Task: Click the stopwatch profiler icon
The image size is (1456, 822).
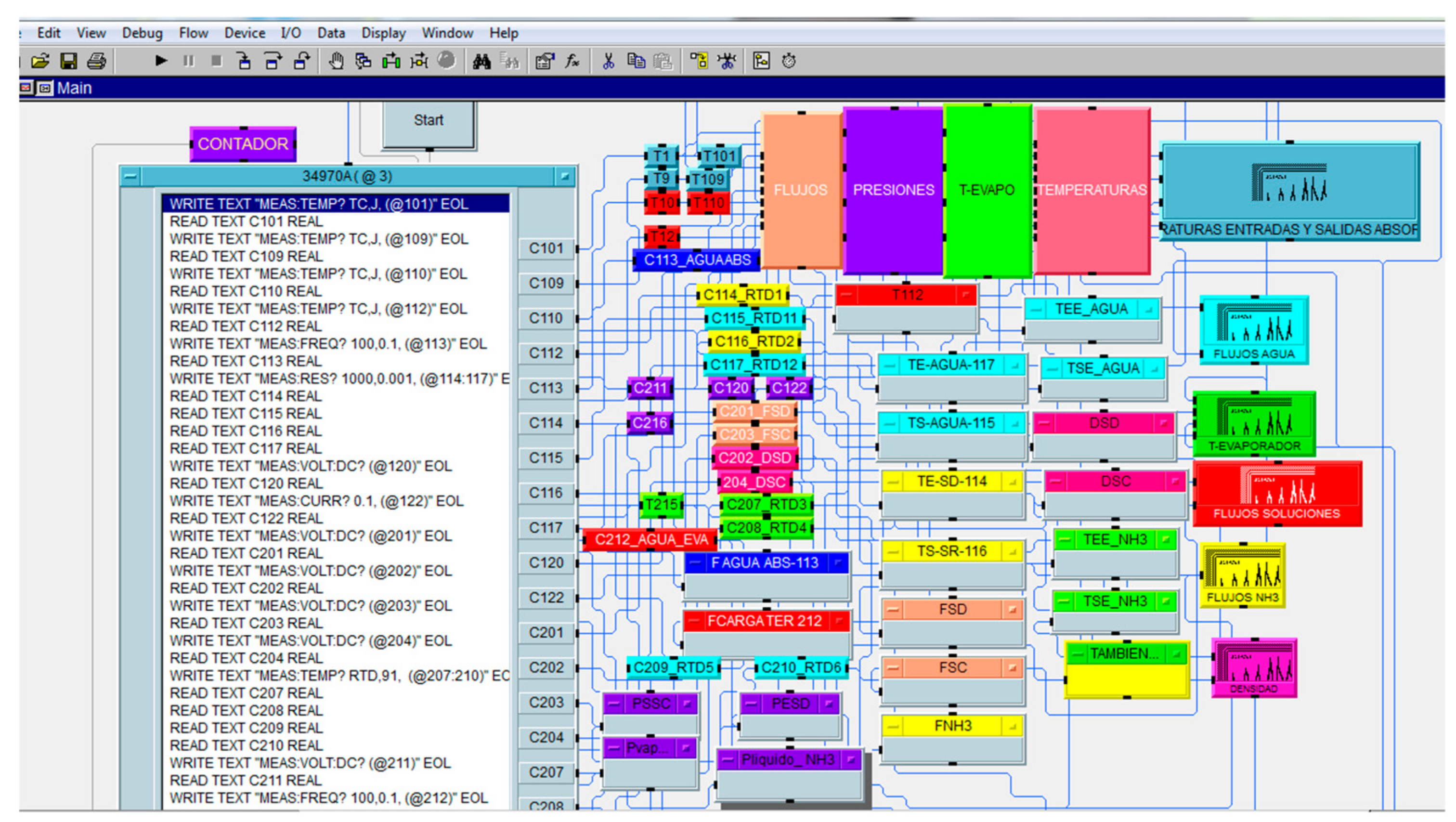Action: click(789, 61)
